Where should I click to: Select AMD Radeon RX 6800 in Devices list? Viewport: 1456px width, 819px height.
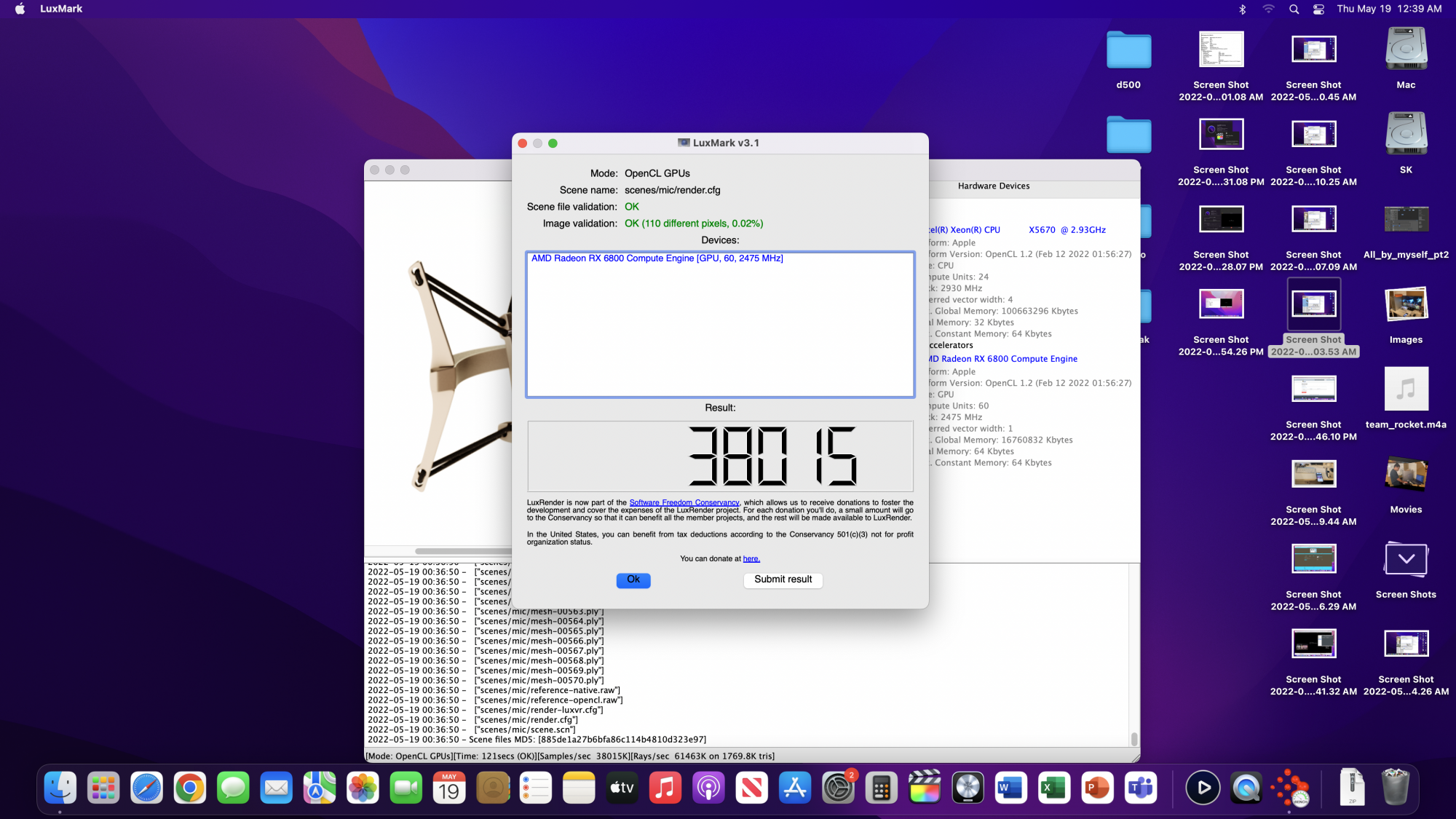pos(657,258)
